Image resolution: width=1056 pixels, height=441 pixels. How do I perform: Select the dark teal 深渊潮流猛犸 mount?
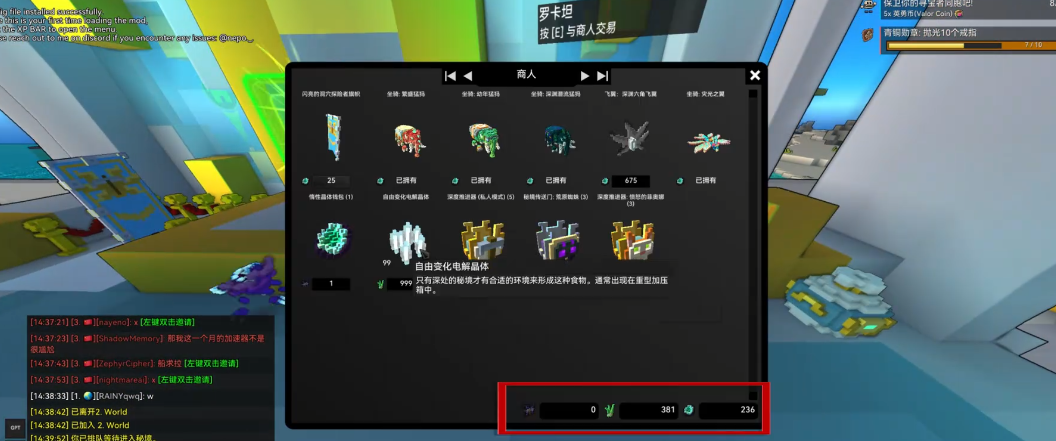(x=557, y=142)
